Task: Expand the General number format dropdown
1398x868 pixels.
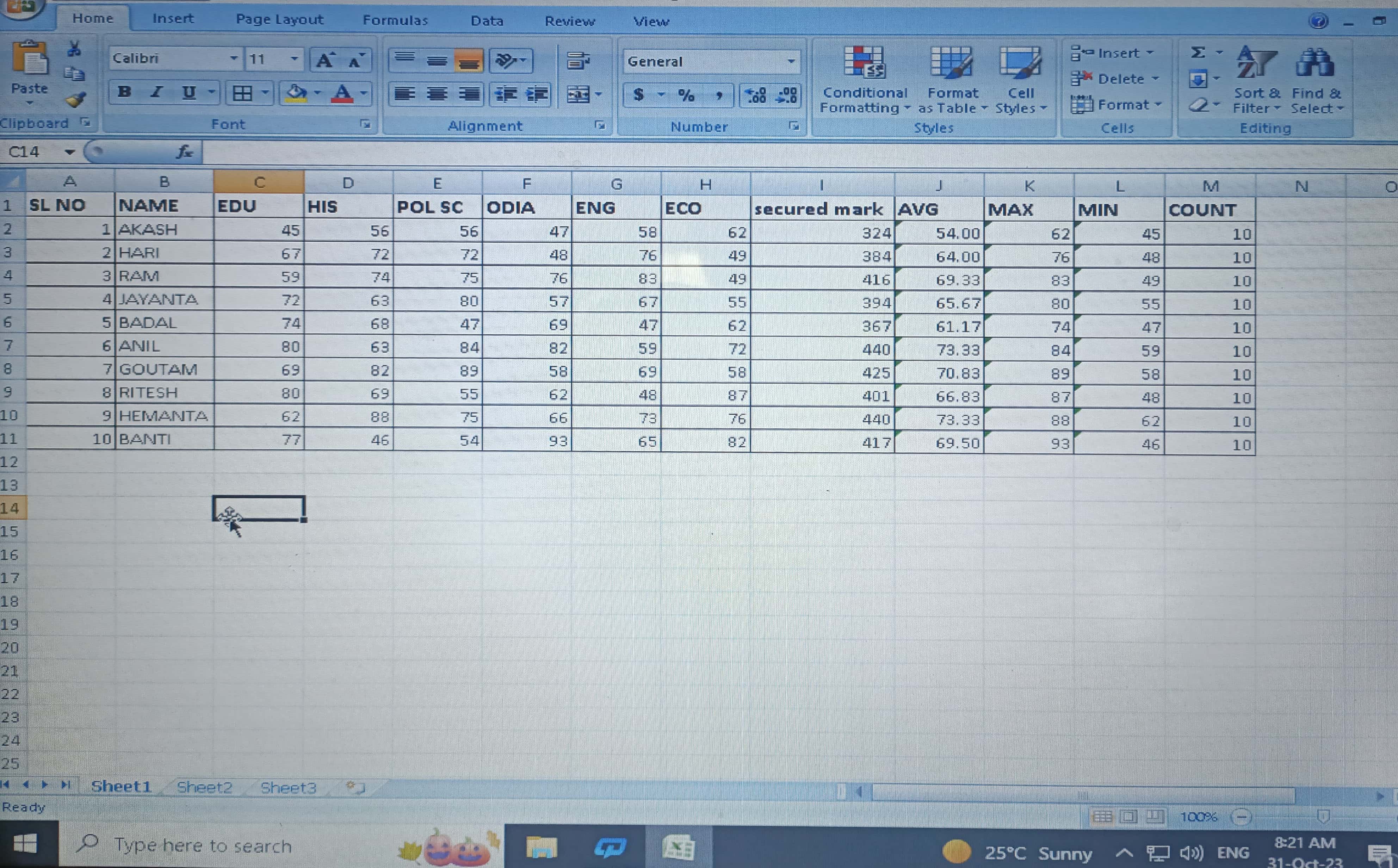Action: (x=791, y=61)
